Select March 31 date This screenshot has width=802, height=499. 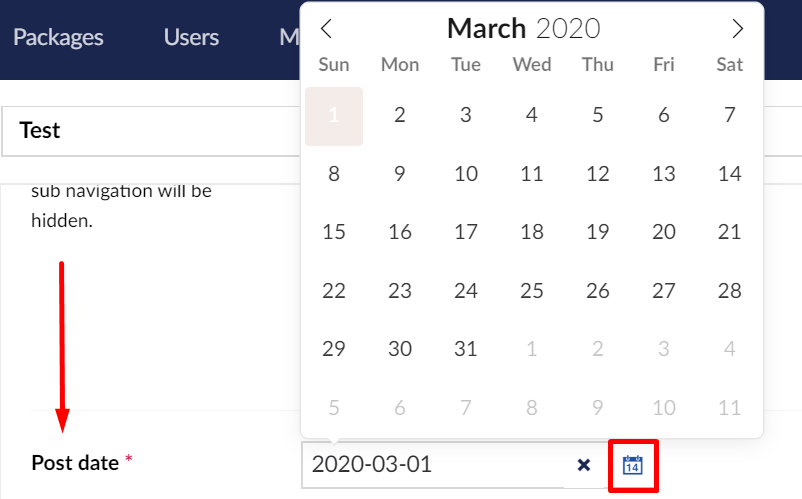tap(465, 349)
